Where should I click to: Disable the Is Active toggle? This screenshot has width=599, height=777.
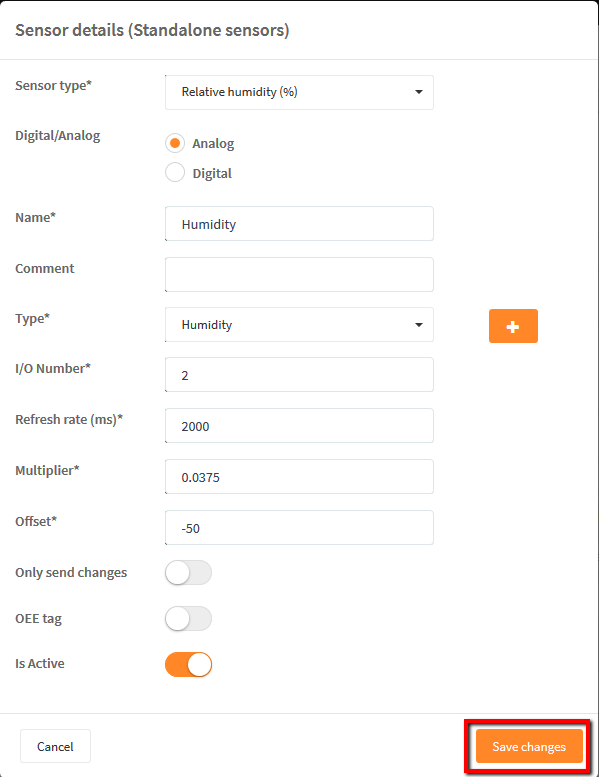pos(188,665)
